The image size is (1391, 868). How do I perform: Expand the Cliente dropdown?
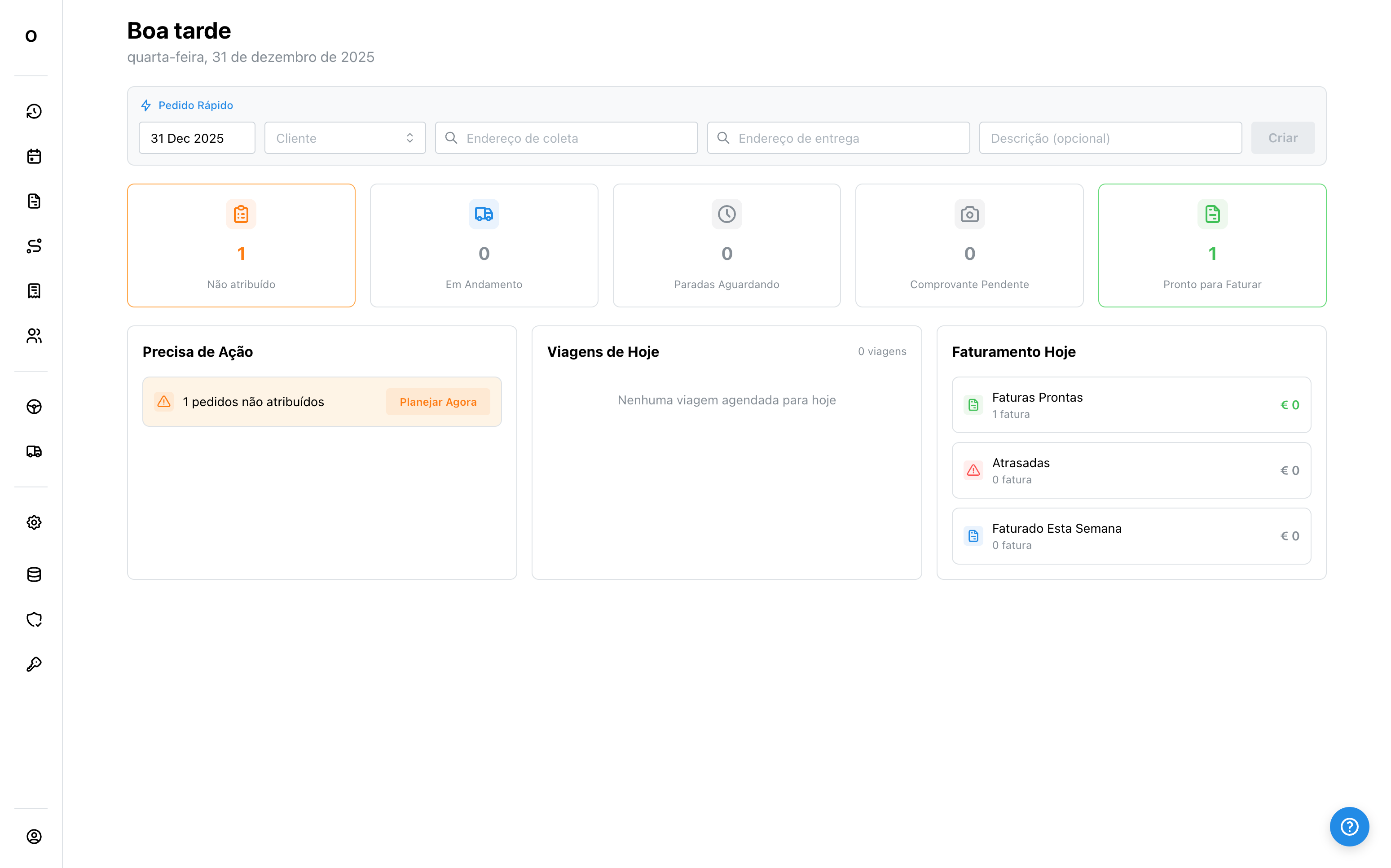pyautogui.click(x=344, y=138)
